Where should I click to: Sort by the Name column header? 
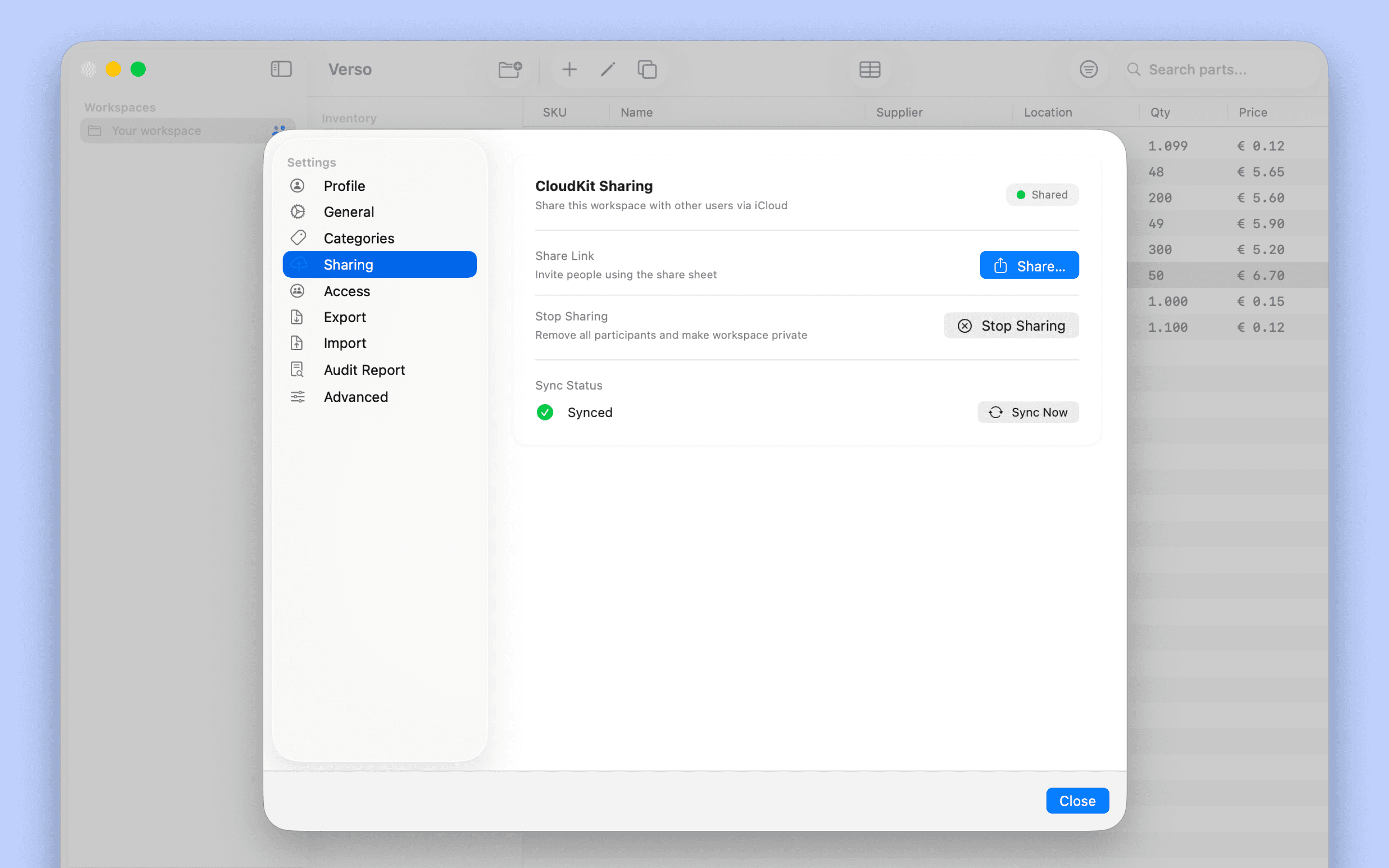click(x=636, y=112)
